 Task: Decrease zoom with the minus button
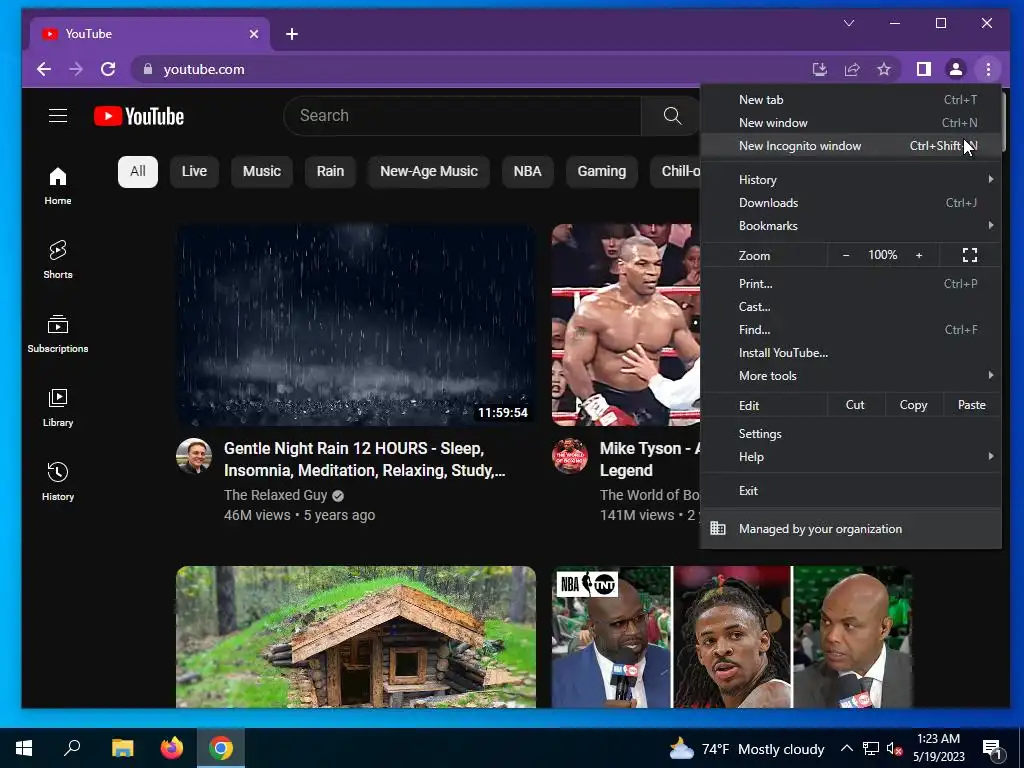846,255
